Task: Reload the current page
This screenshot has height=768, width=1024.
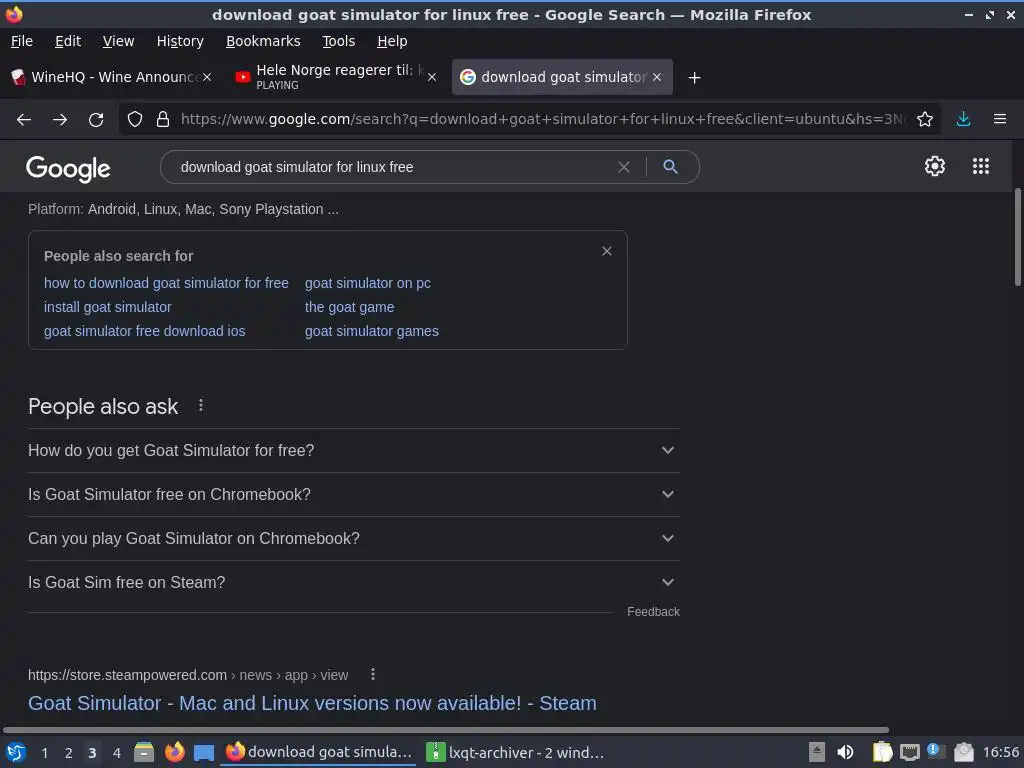Action: (x=96, y=120)
